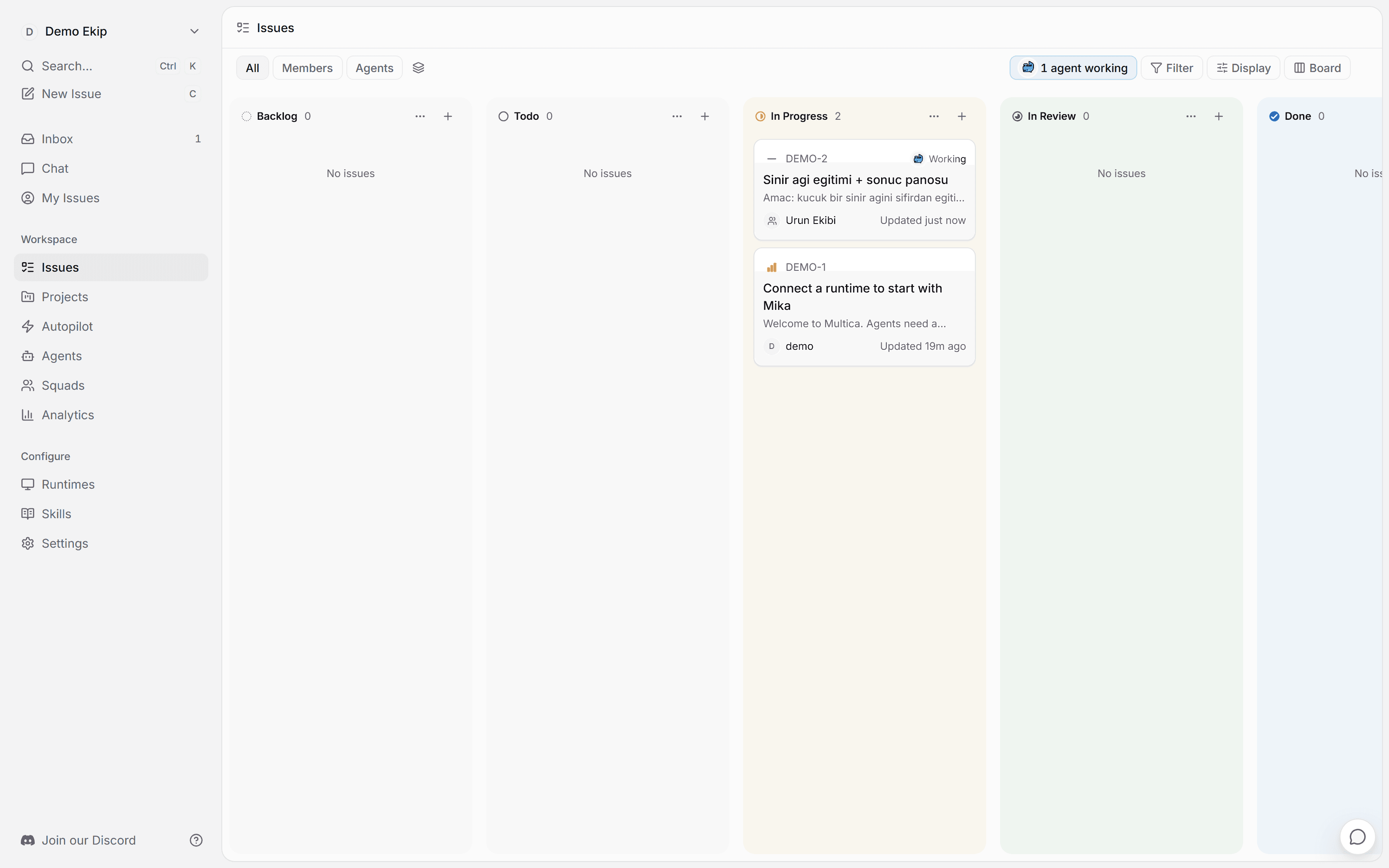Open In Progress column options menu
This screenshot has width=1389, height=868.
point(934,117)
